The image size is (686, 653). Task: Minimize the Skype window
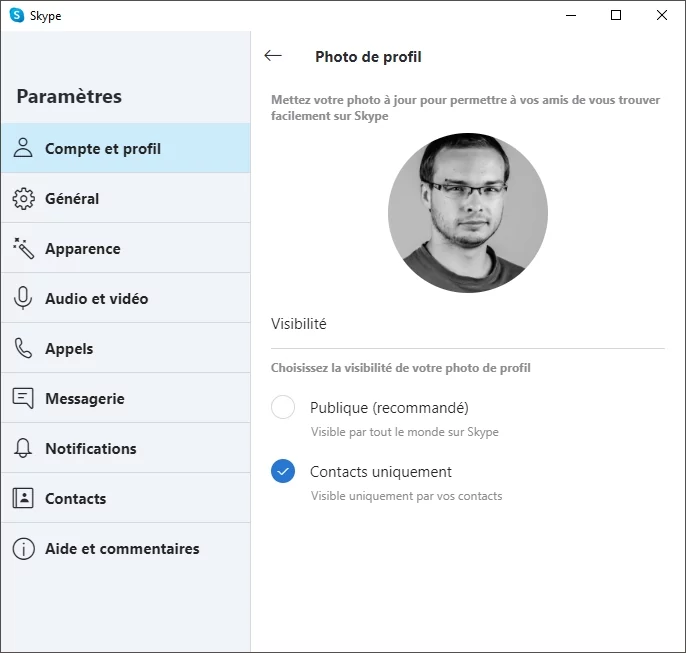571,15
